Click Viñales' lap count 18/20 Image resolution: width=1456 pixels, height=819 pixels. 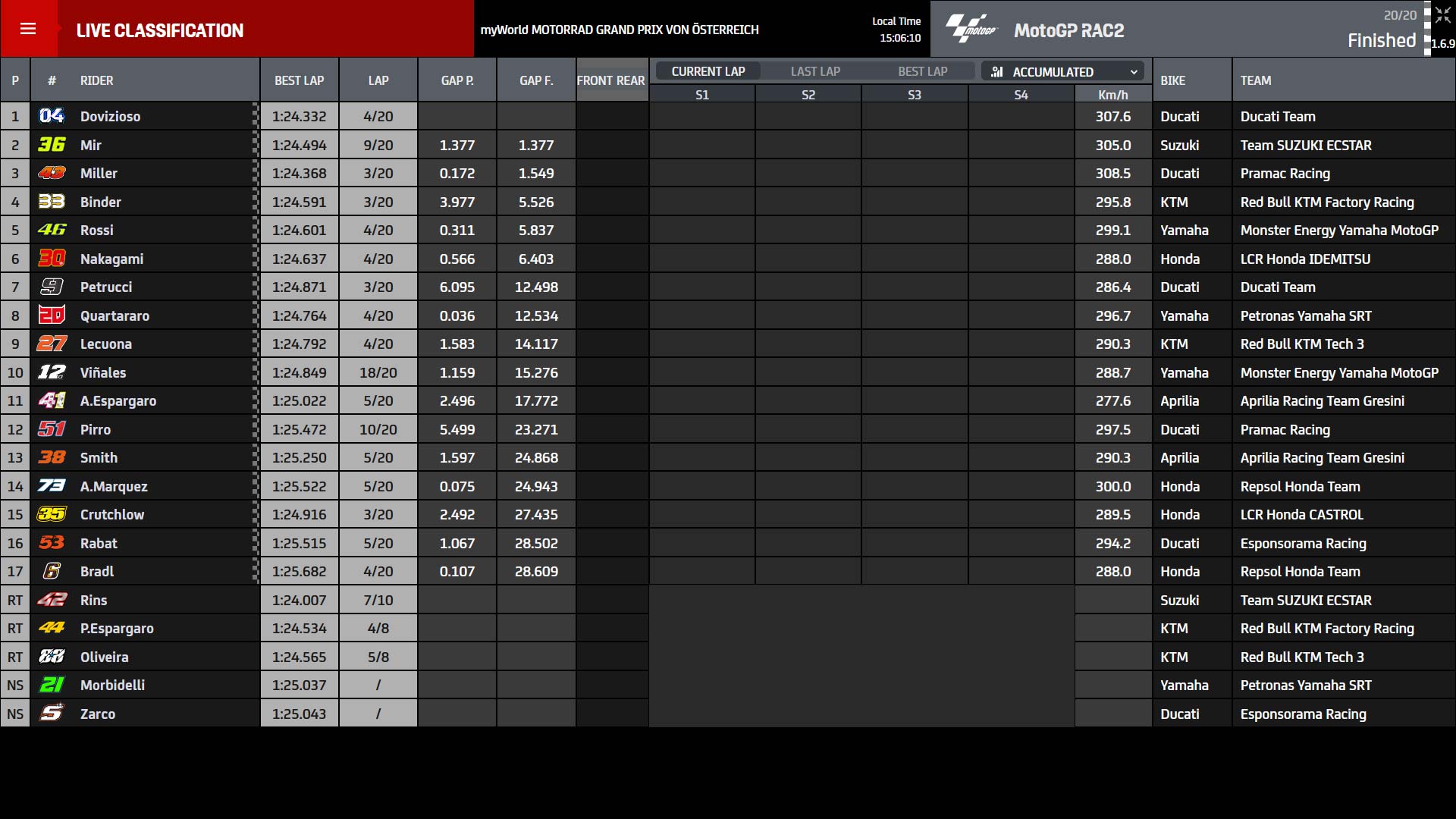[x=378, y=372]
